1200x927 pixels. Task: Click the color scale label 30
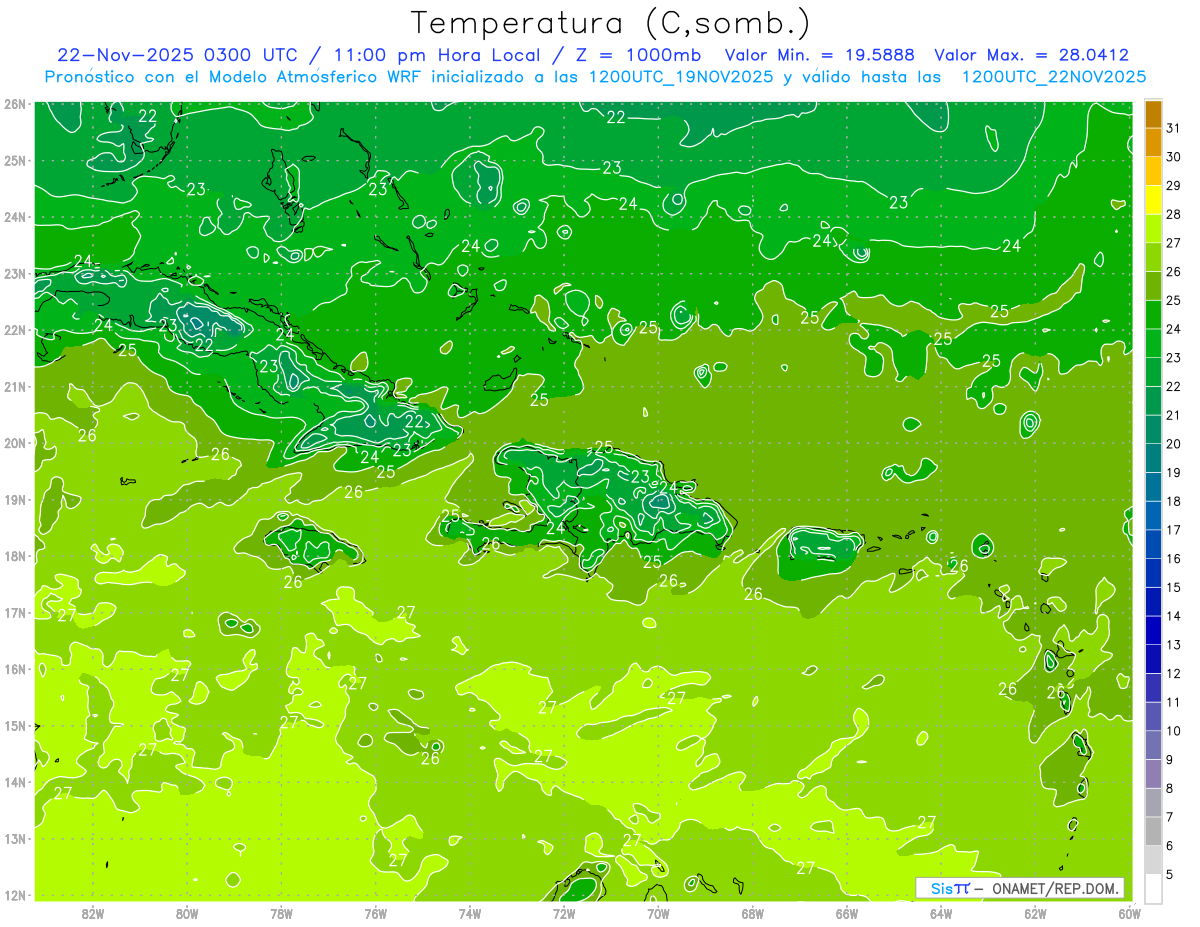(1173, 157)
